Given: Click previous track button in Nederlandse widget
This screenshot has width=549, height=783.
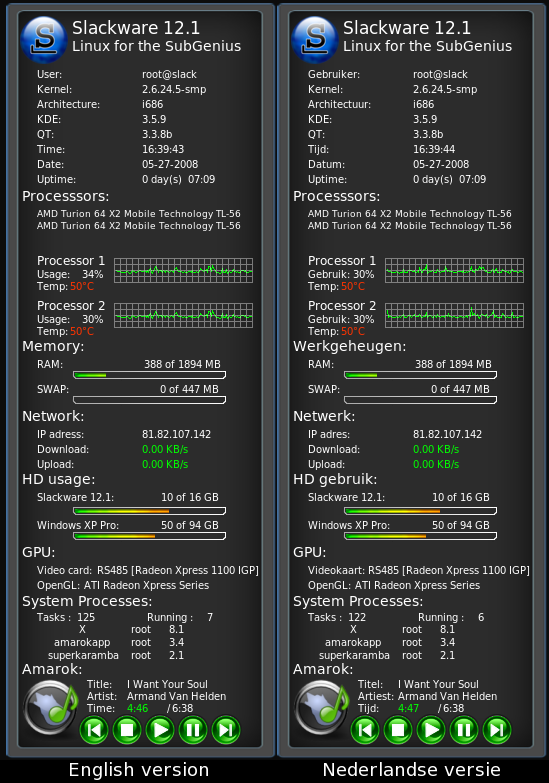Looking at the screenshot, I should coord(365,730).
